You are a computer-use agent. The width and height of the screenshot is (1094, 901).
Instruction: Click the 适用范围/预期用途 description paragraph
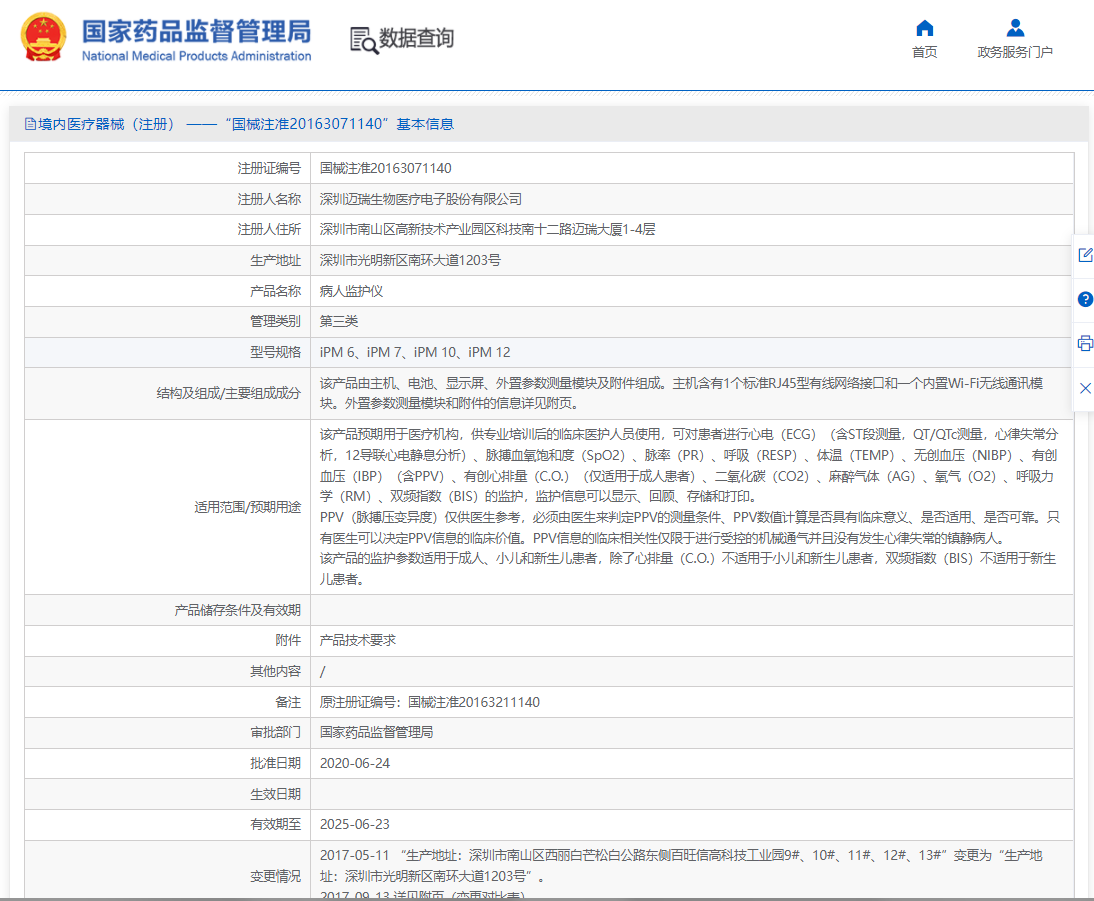click(x=689, y=507)
